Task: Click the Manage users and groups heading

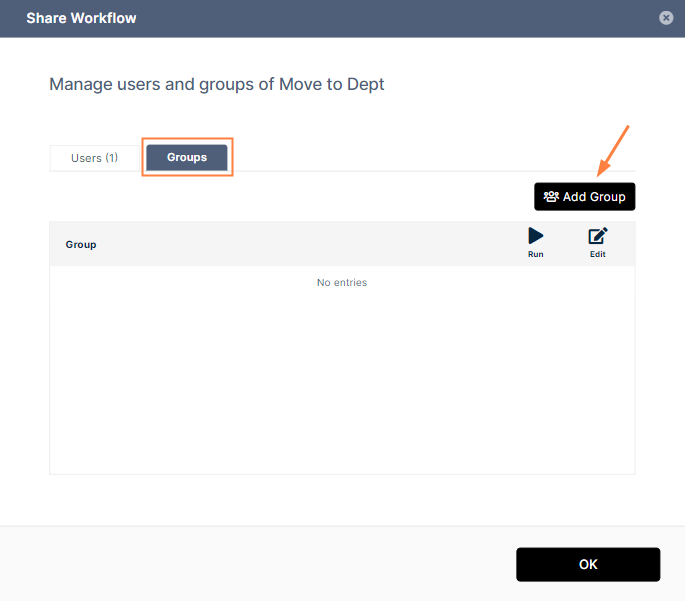Action: pos(217,84)
